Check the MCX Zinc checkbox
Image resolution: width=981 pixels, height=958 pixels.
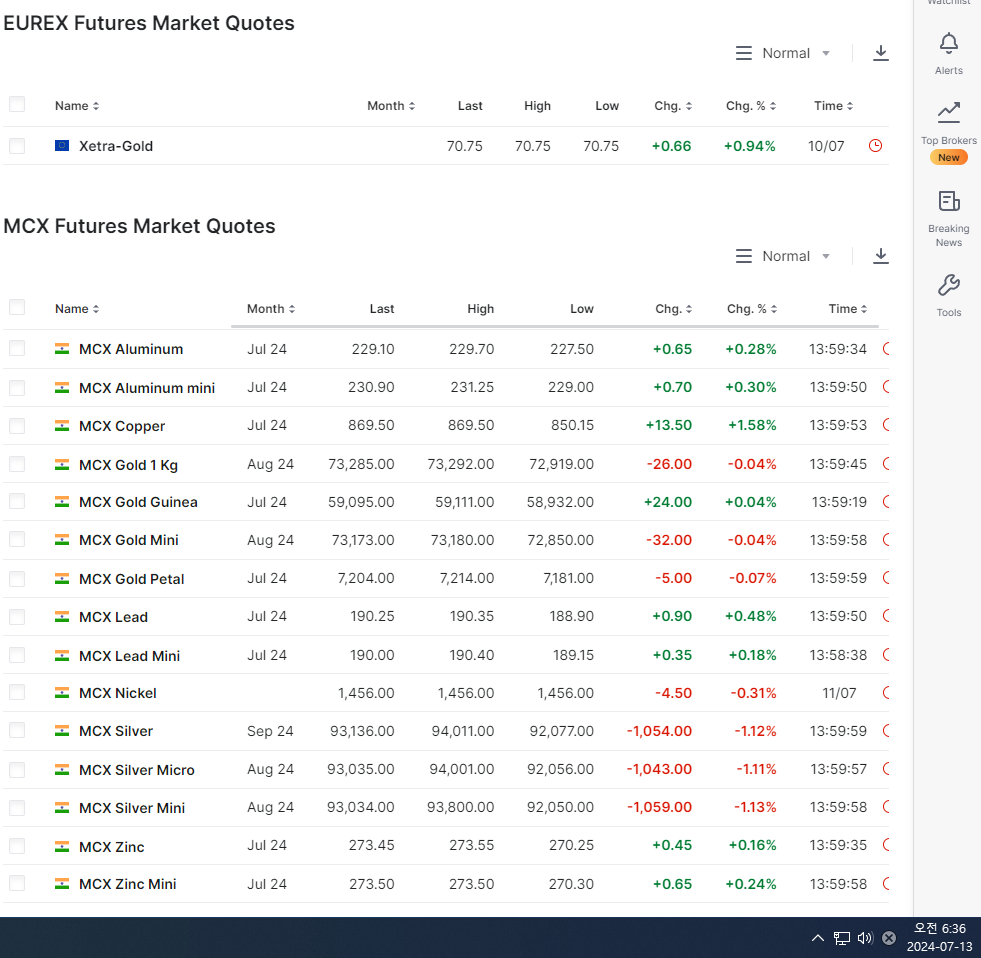(17, 846)
